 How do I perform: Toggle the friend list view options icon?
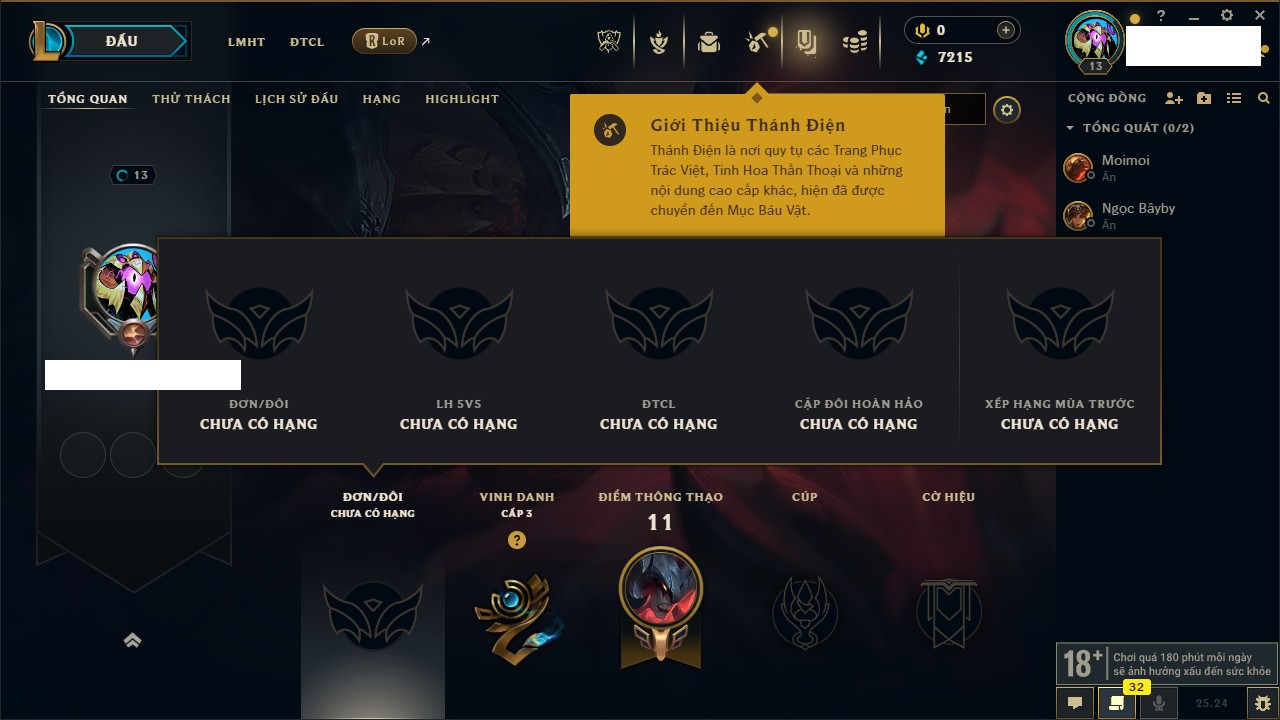1234,98
